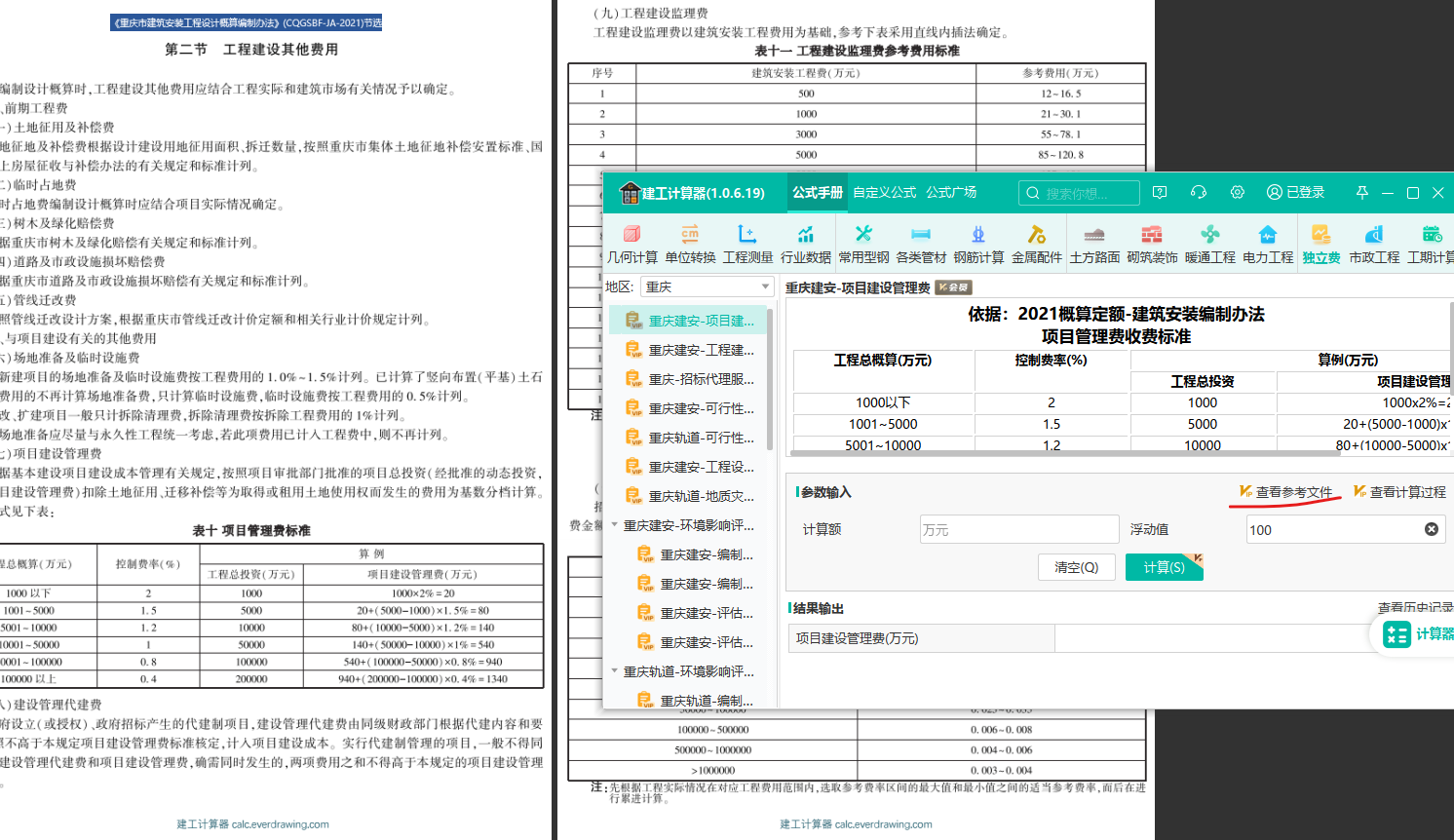
Task: Select 重庆-招标代理服 formula in list
Action: [689, 379]
